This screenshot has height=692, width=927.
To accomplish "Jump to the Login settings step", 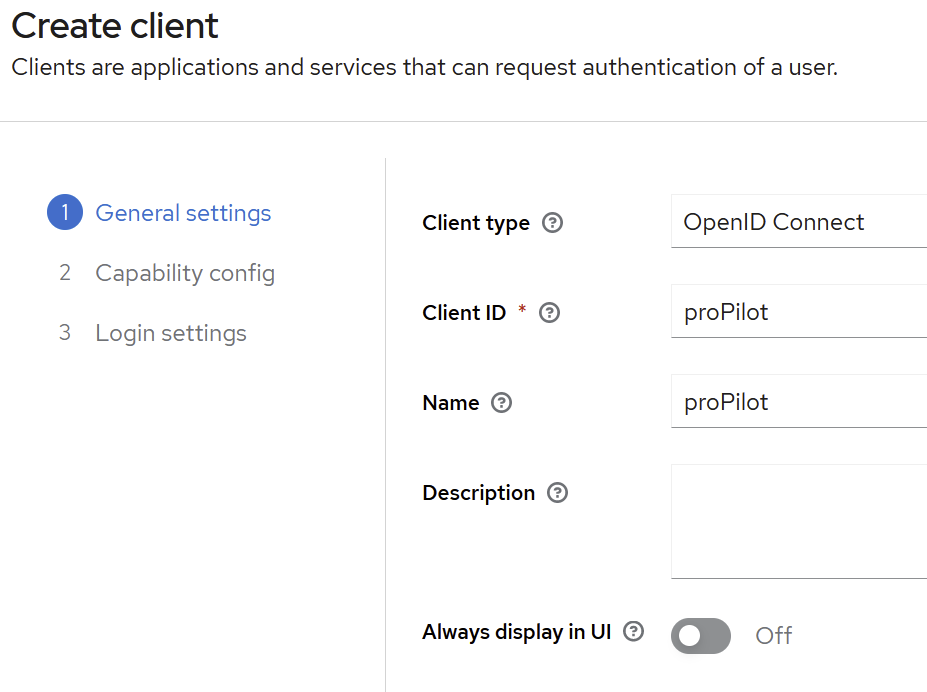I will [171, 333].
